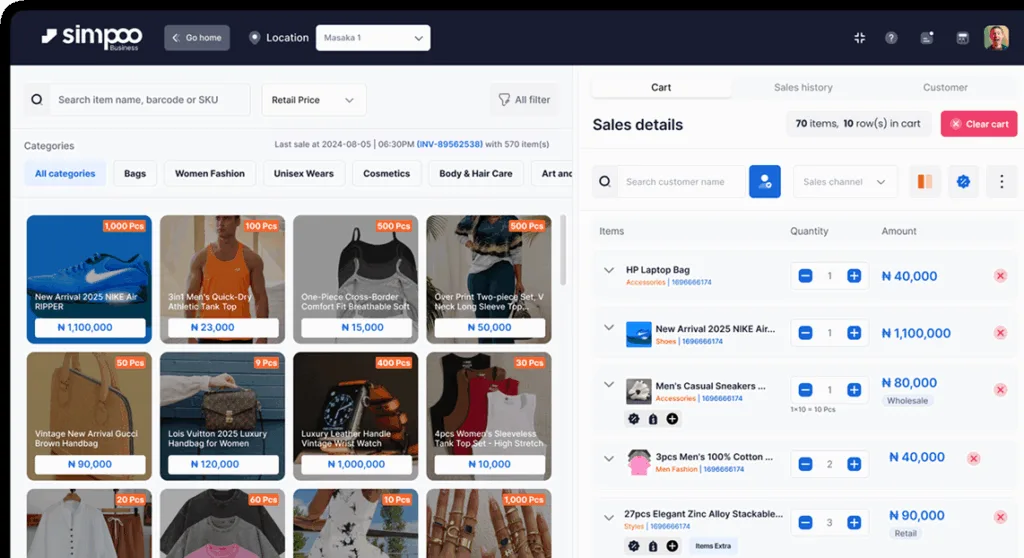Increase HP Laptop Bag quantity
The height and width of the screenshot is (558, 1024).
tap(854, 276)
